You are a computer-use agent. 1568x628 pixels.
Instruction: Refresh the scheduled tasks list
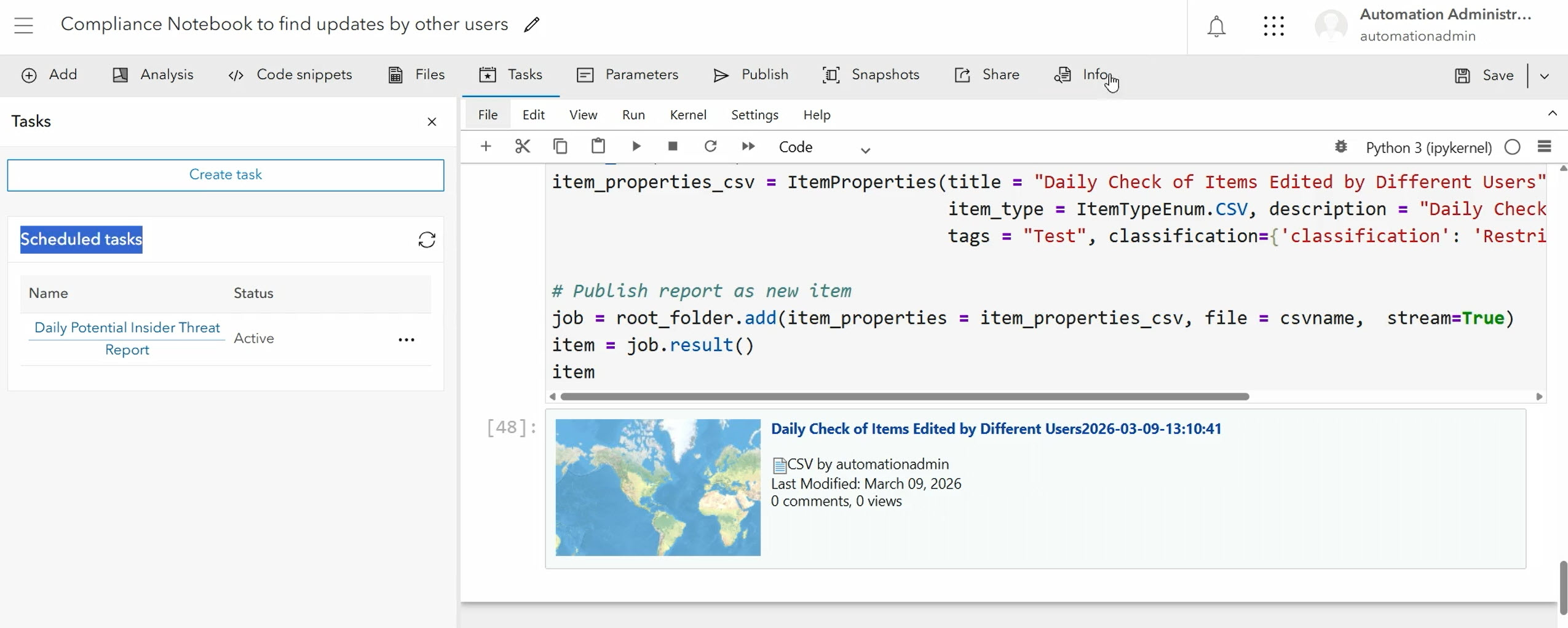click(x=427, y=240)
